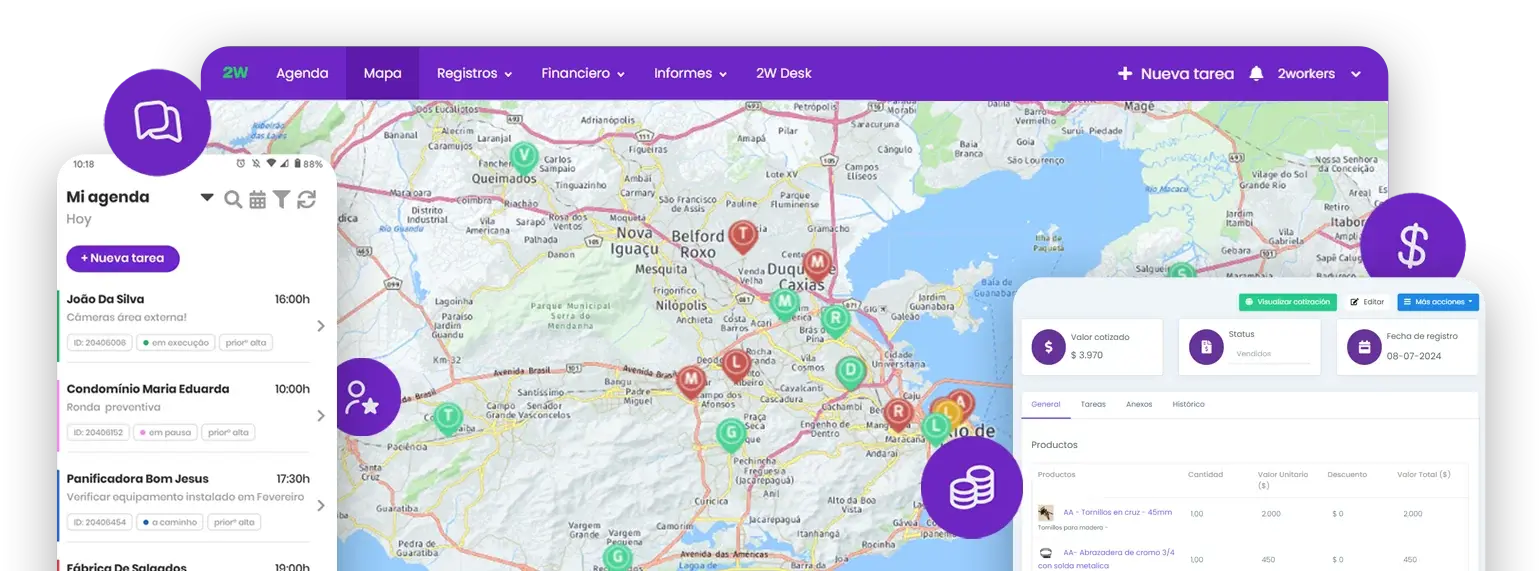Select the red M marker near Bangu
Screen dimensions: 1540x571
coord(691,382)
